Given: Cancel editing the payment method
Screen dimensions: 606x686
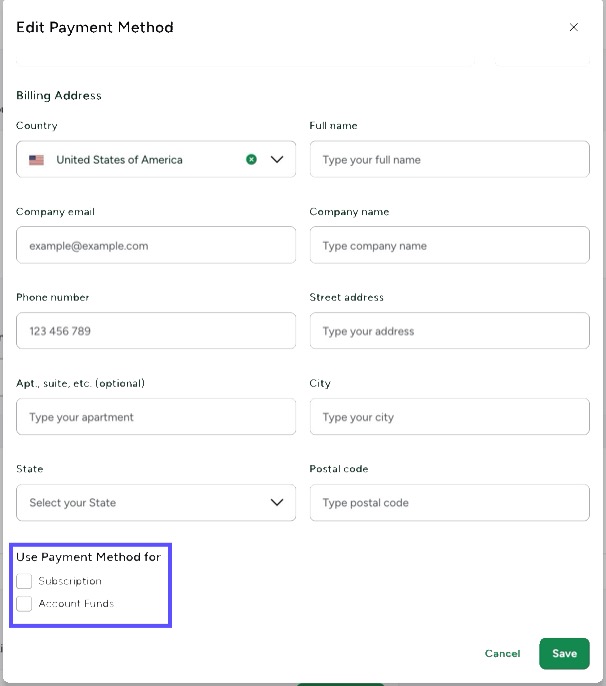Looking at the screenshot, I should [x=502, y=654].
